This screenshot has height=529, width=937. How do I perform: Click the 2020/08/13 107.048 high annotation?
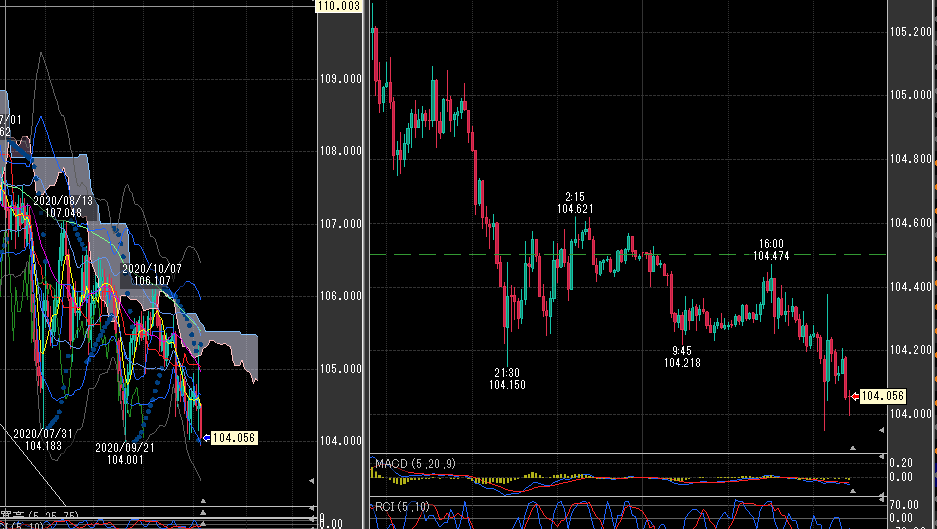click(x=63, y=207)
